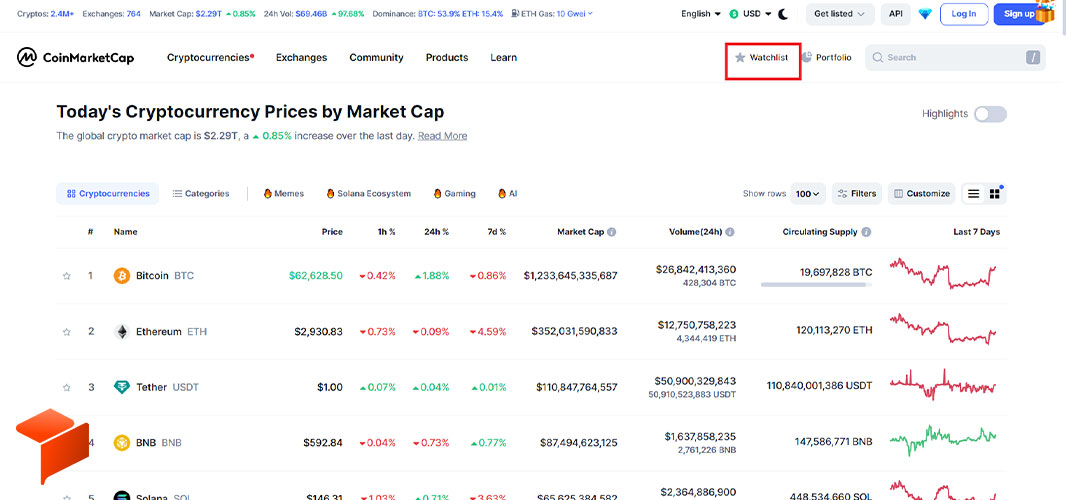
Task: Toggle the Highlights switch
Action: 991,114
